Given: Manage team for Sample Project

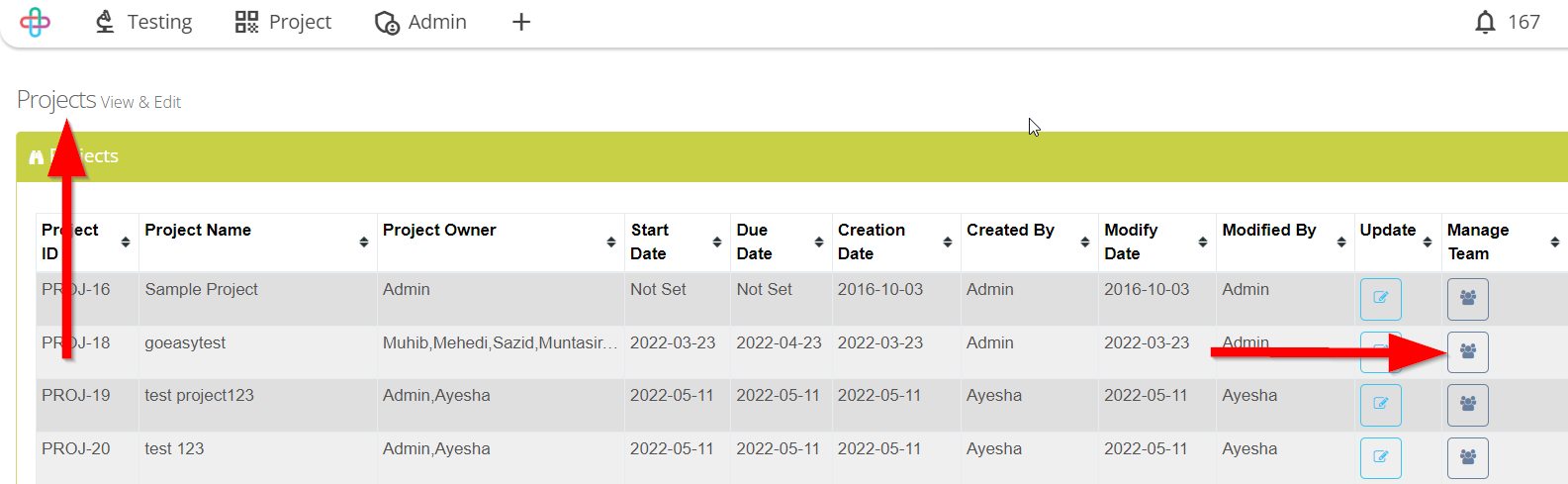Looking at the screenshot, I should point(1467,299).
